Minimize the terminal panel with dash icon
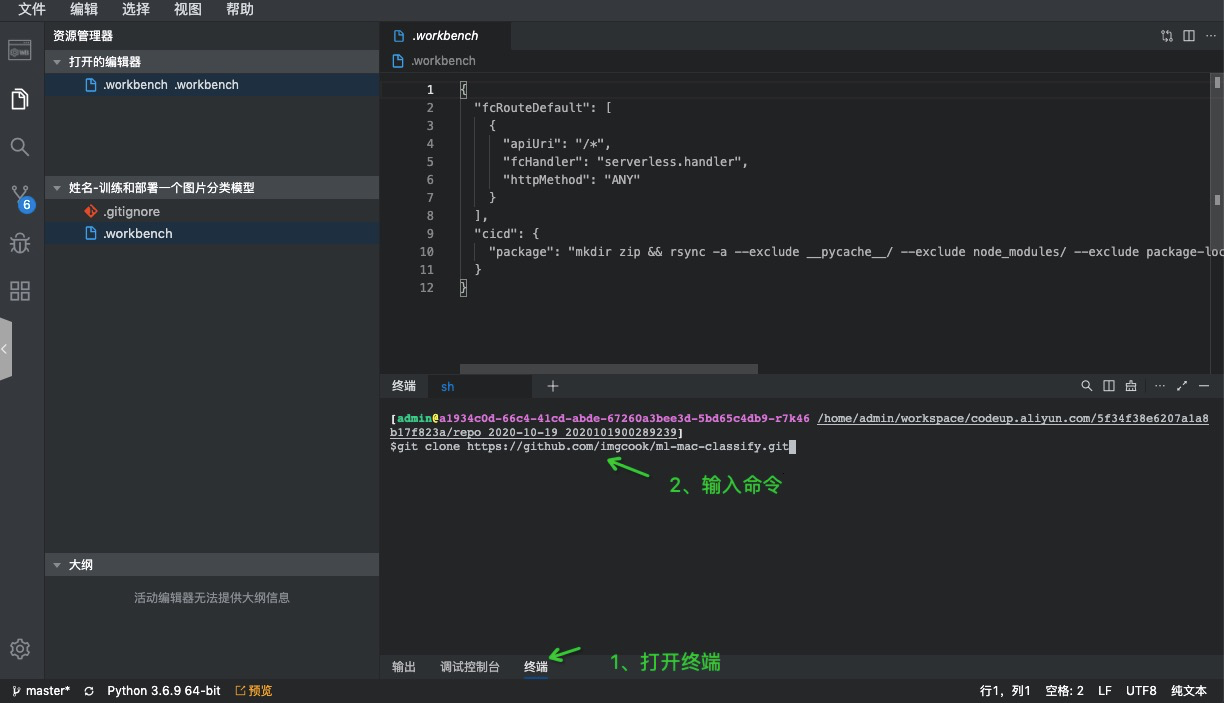This screenshot has height=703, width=1224. click(1204, 386)
